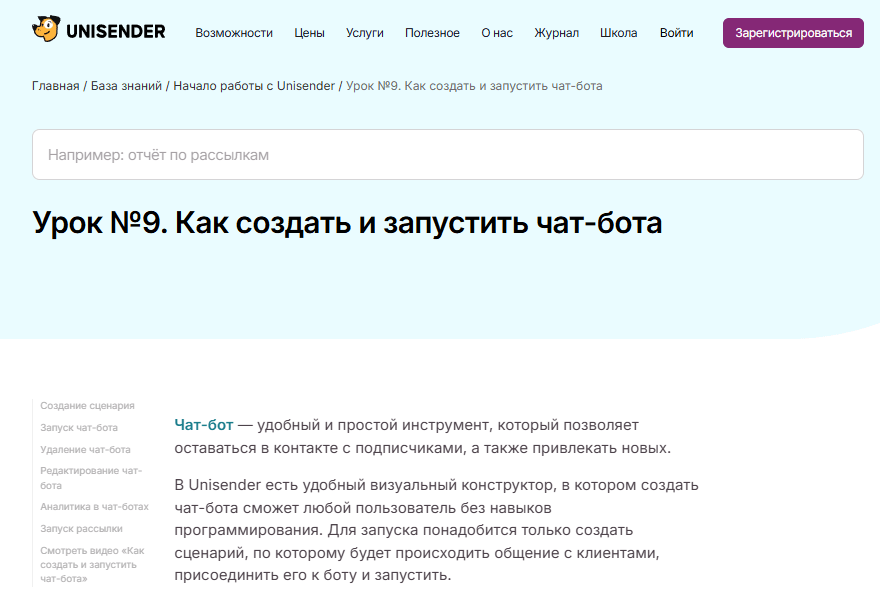Click the Зарегистрироваться button
Image resolution: width=880 pixels, height=605 pixels.
(793, 33)
